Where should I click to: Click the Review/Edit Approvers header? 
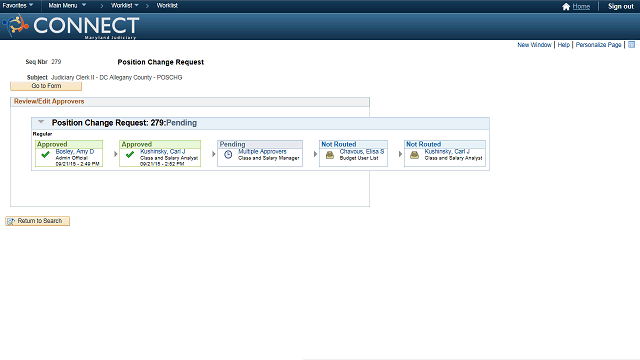(49, 101)
